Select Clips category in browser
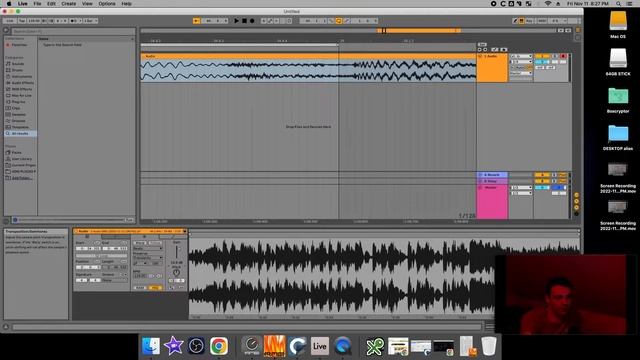640x360 pixels. coord(16,108)
